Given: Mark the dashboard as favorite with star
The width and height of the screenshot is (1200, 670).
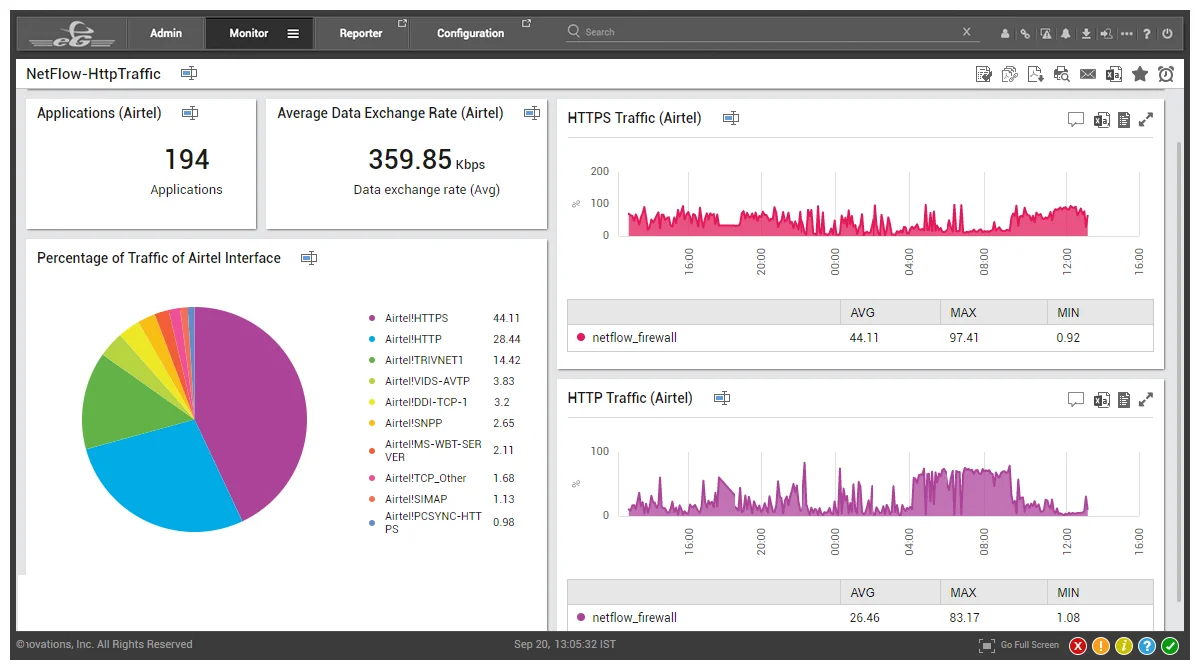Looking at the screenshot, I should point(1140,74).
